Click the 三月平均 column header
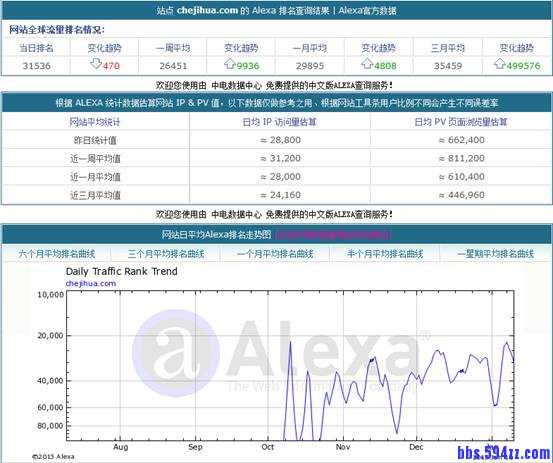The height and width of the screenshot is (463, 553). click(448, 48)
